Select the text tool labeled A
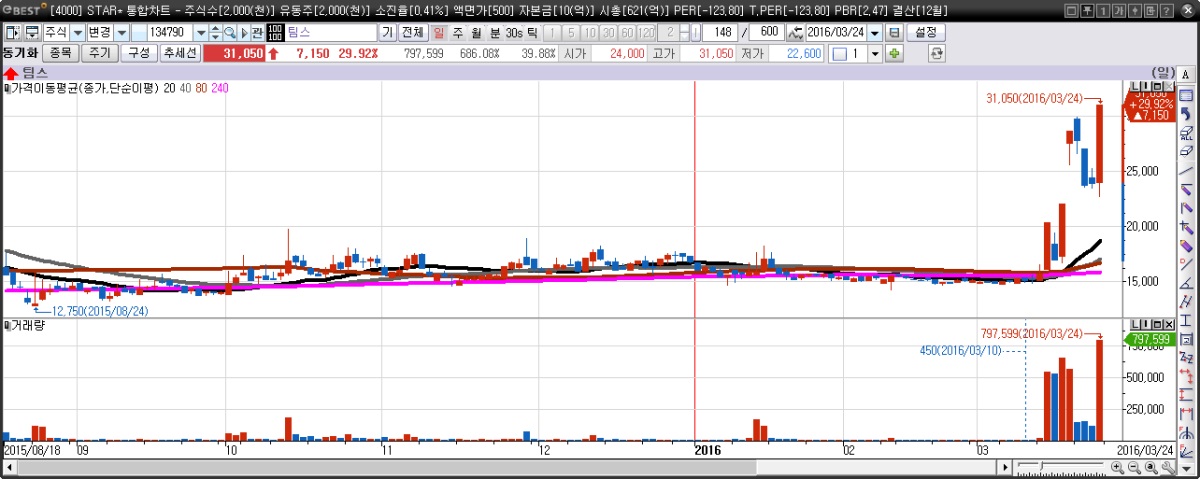The image size is (1200, 479). click(x=1186, y=76)
